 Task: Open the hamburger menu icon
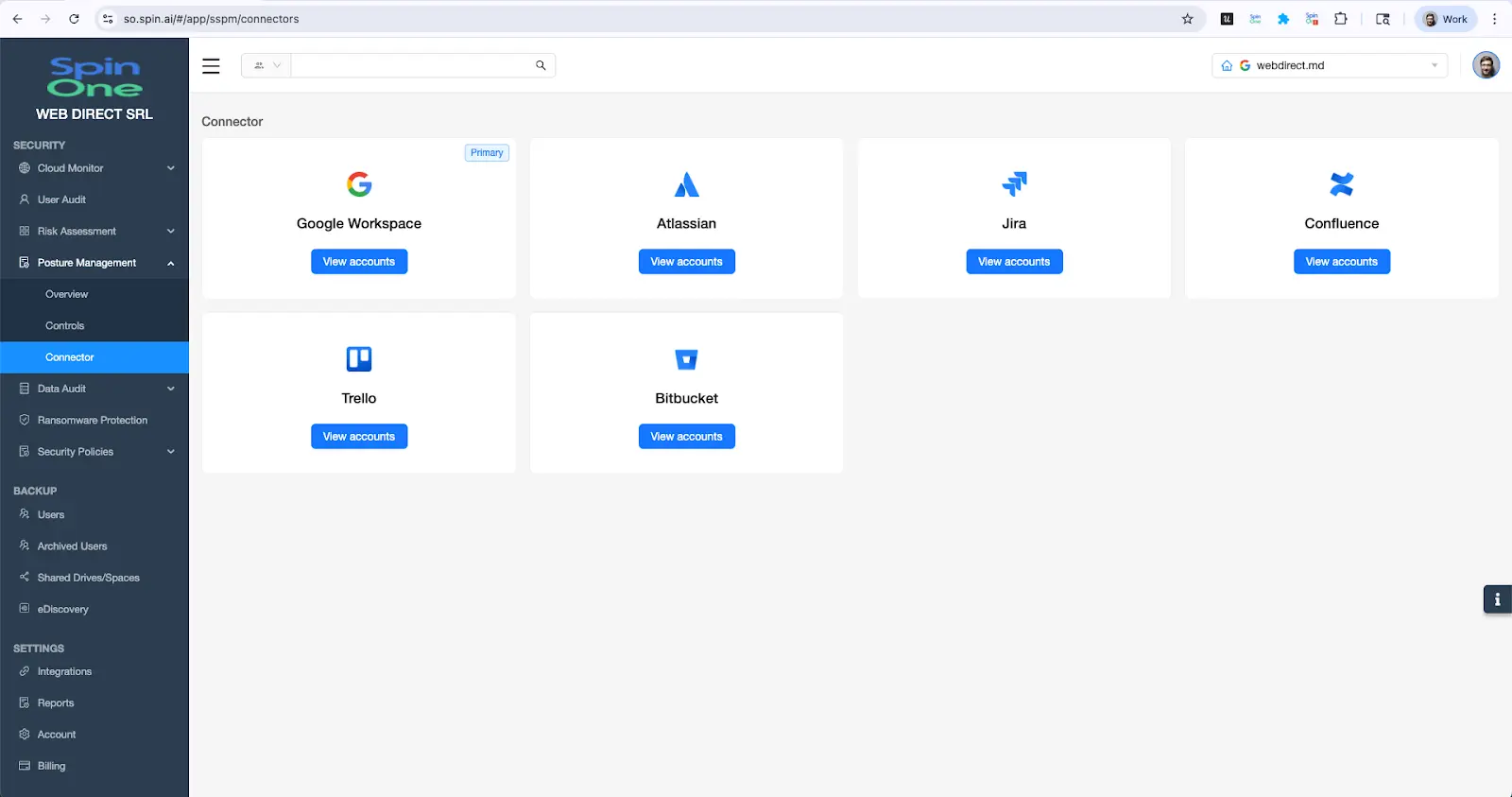coord(211,65)
